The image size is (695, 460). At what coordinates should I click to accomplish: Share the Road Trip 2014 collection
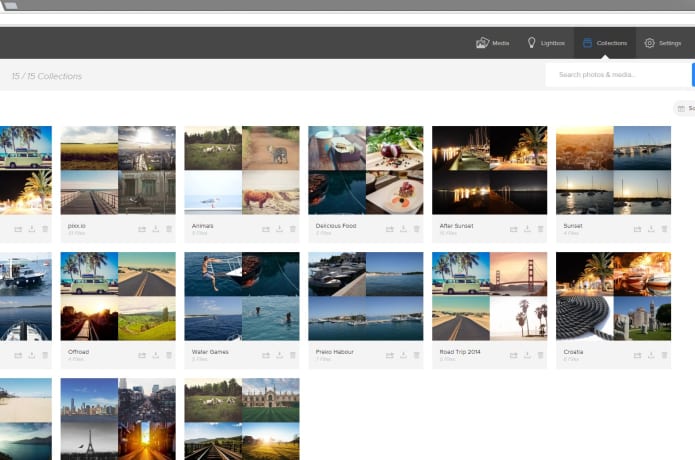click(514, 355)
